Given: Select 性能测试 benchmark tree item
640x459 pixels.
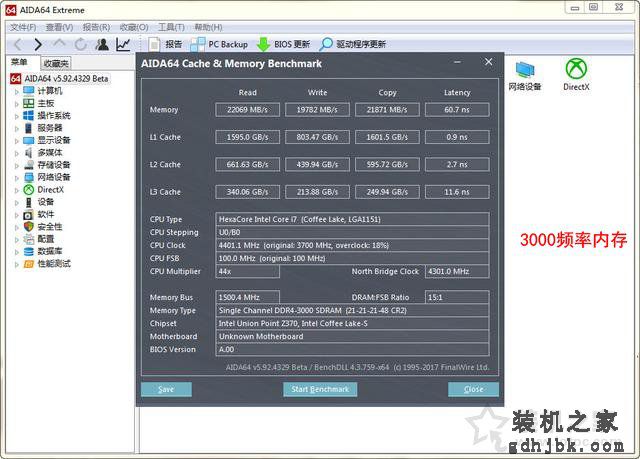Looking at the screenshot, I should pyautogui.click(x=47, y=264).
